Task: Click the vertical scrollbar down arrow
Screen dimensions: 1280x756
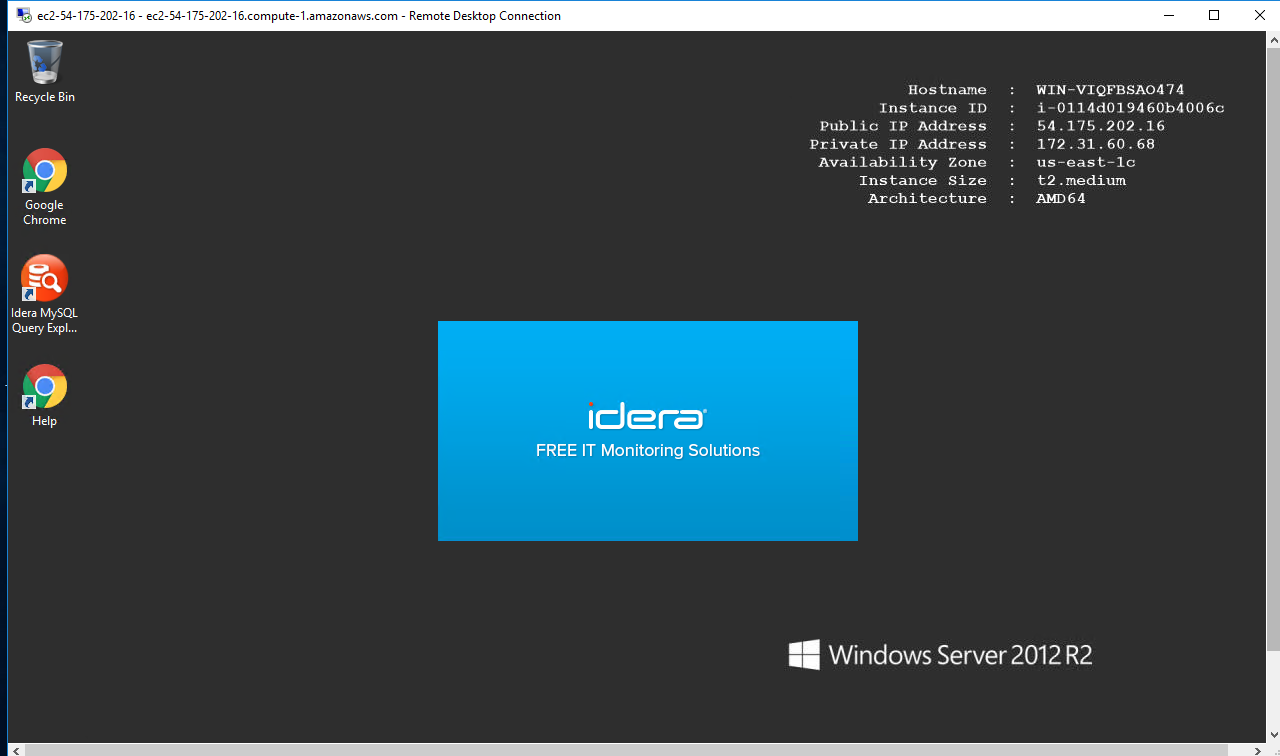Action: coord(1273,736)
